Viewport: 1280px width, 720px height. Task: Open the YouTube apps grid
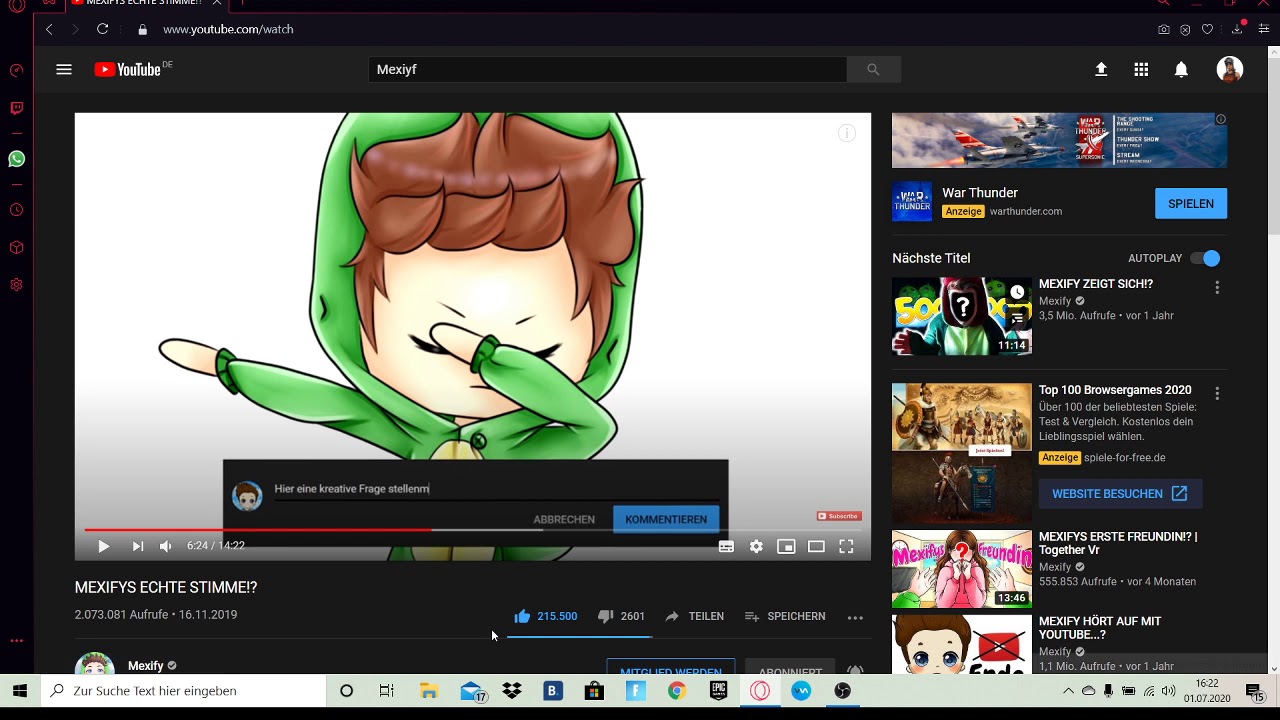tap(1141, 69)
